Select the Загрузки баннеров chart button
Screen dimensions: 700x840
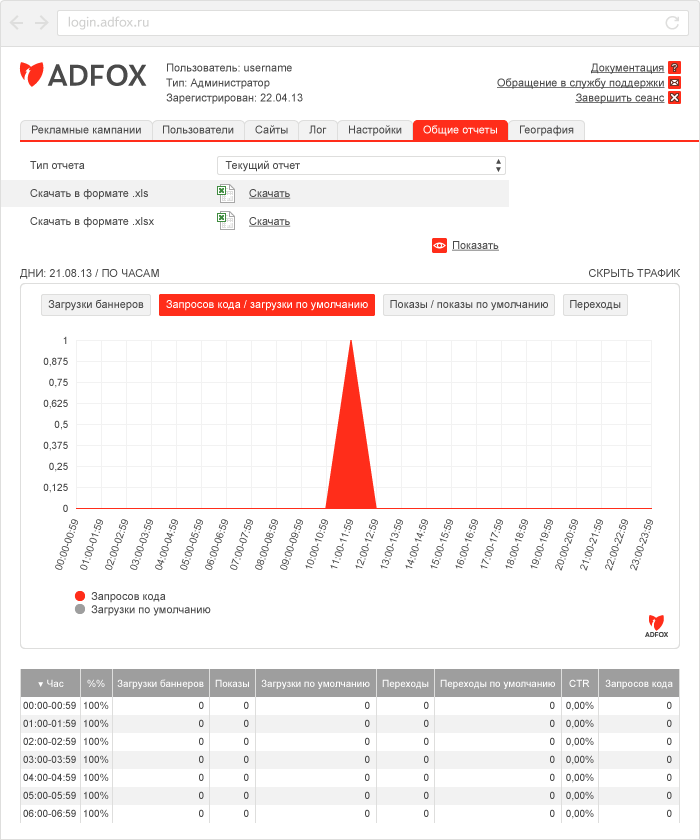(x=96, y=305)
